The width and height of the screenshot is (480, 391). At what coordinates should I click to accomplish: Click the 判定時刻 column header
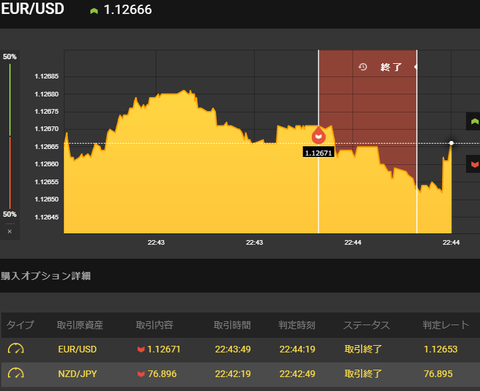coord(297,325)
